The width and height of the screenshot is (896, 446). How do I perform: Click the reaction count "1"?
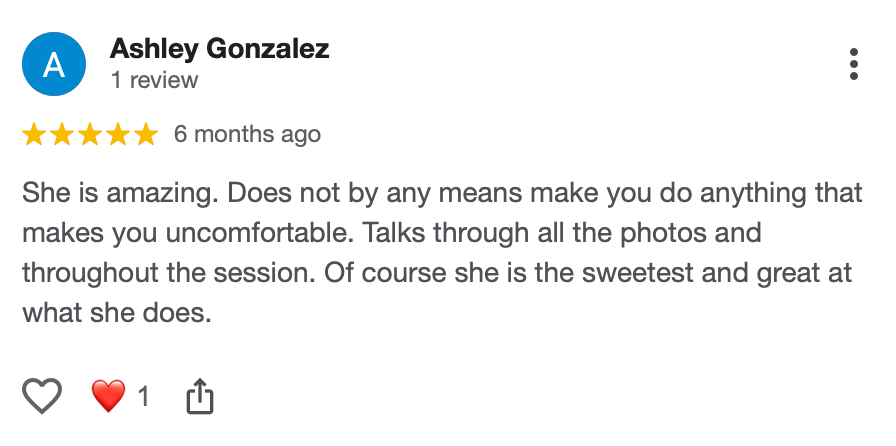point(143,396)
